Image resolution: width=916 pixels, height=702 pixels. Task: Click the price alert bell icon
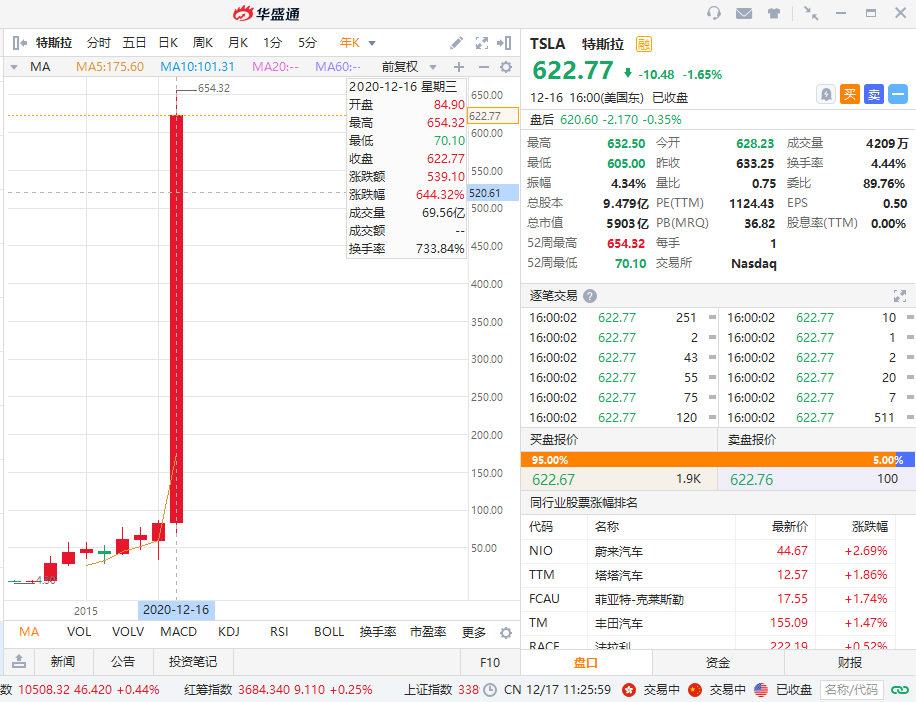[x=826, y=94]
